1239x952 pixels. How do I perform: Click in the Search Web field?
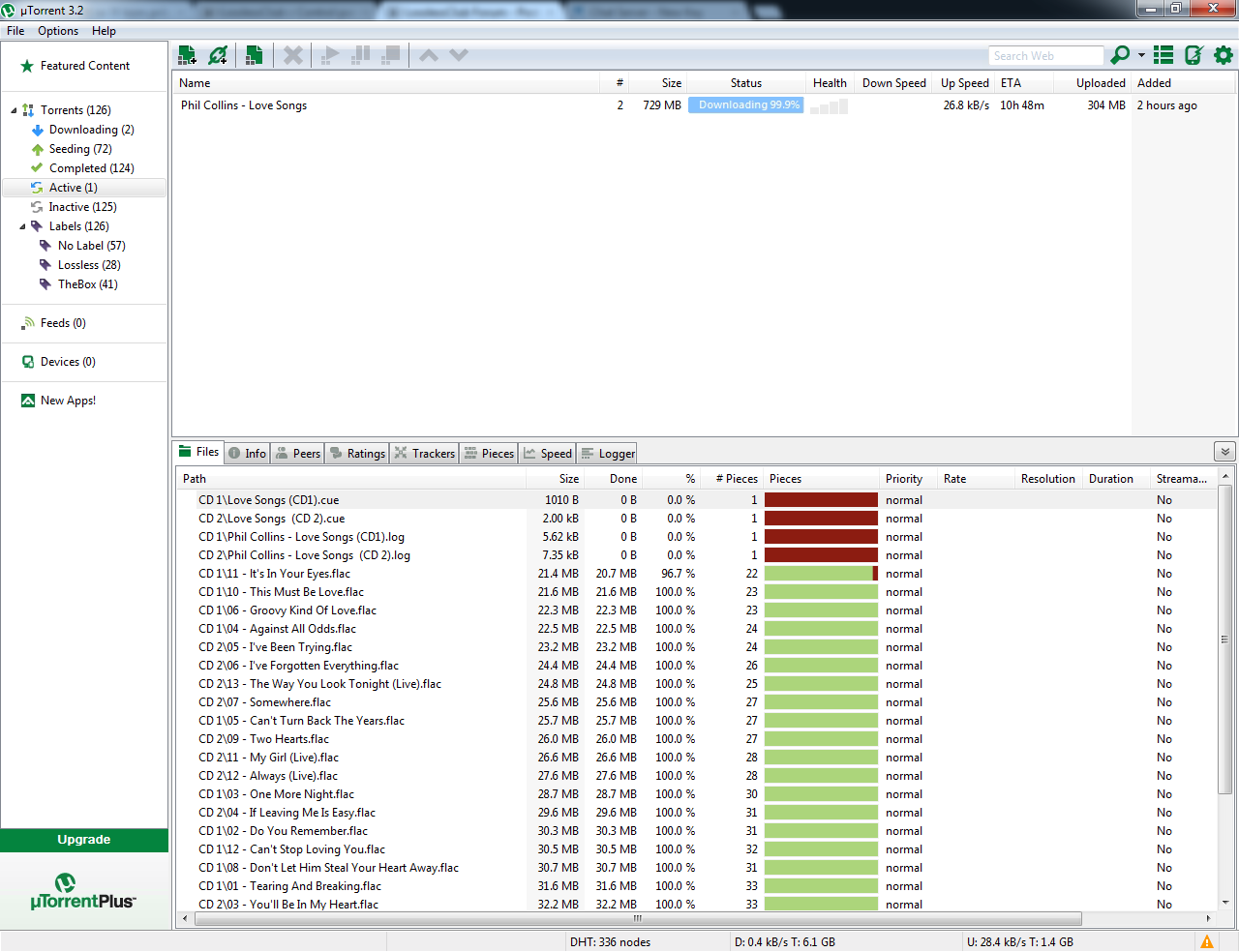[1045, 56]
